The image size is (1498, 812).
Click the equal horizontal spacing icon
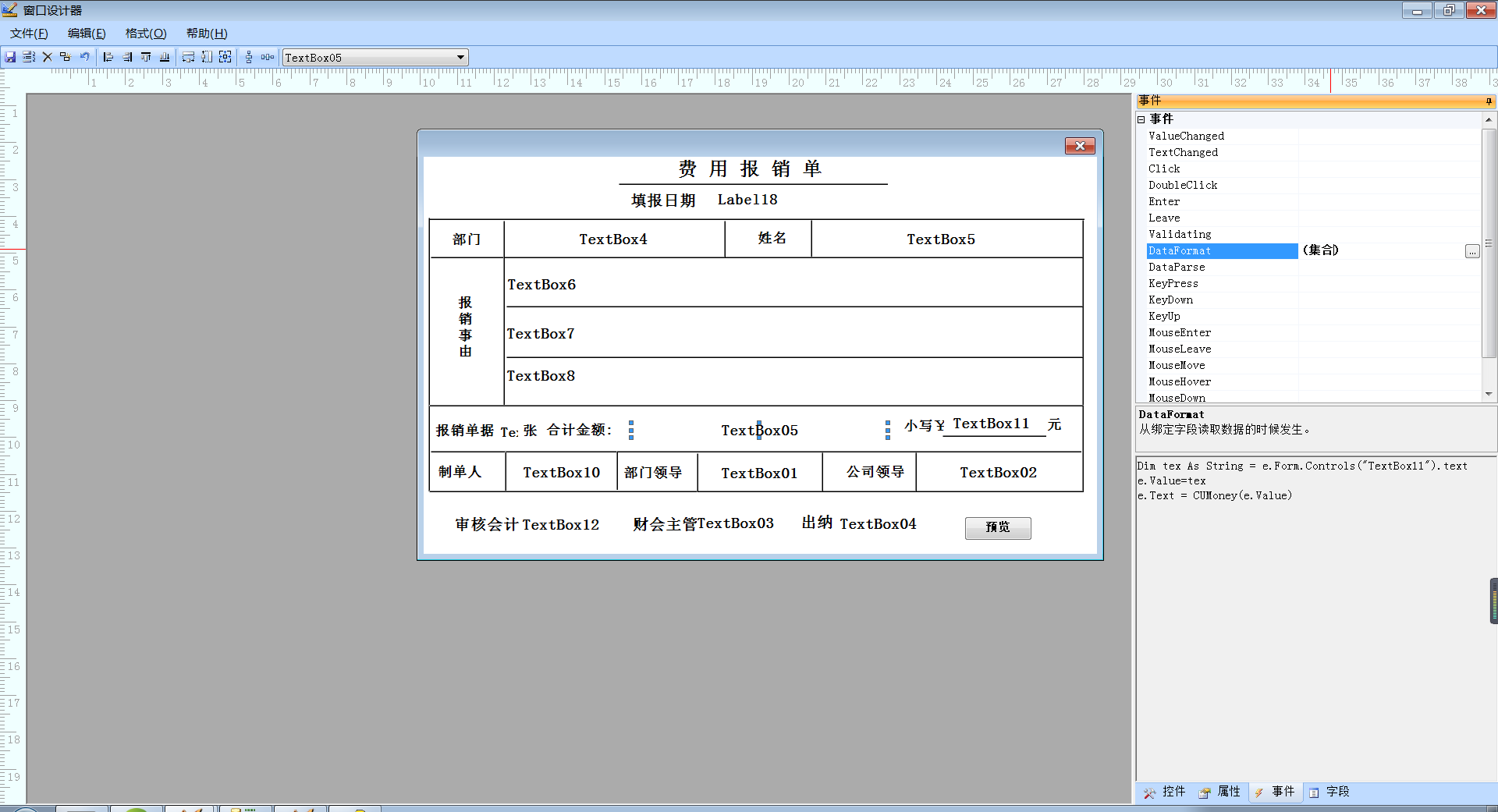pyautogui.click(x=268, y=57)
